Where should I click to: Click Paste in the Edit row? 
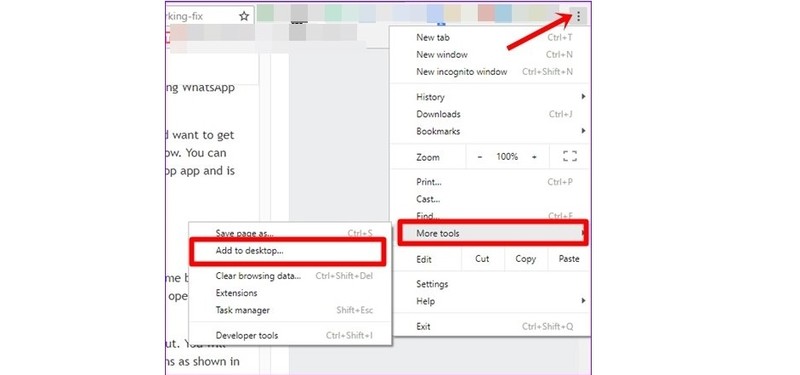tap(568, 259)
